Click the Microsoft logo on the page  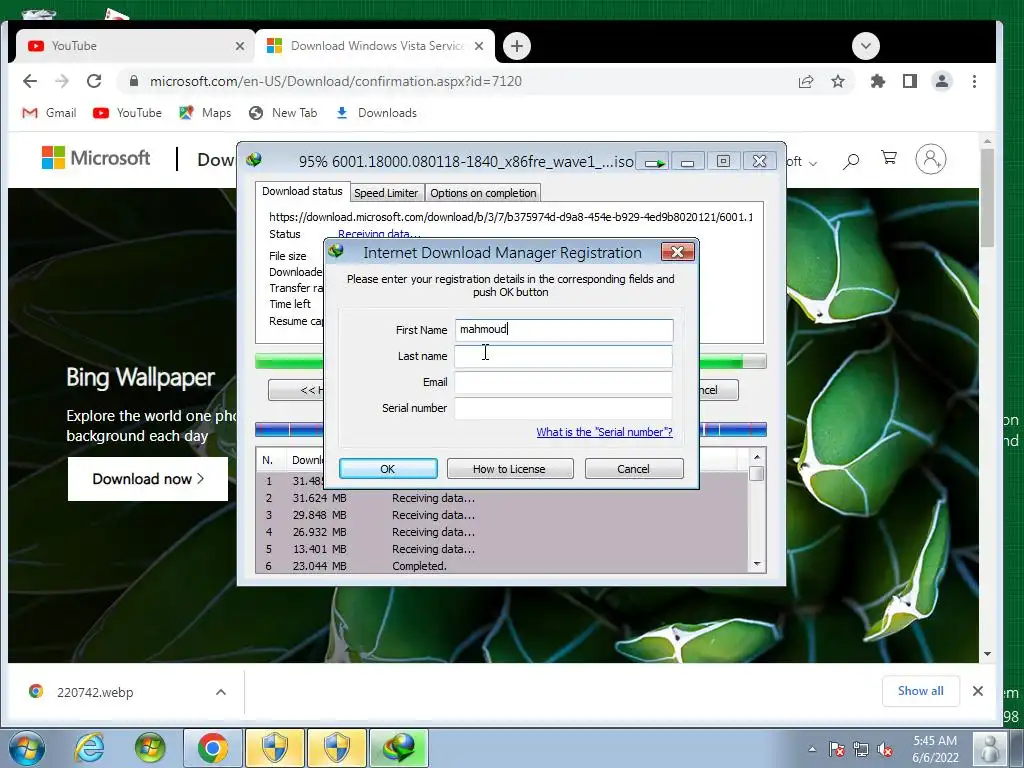click(96, 158)
